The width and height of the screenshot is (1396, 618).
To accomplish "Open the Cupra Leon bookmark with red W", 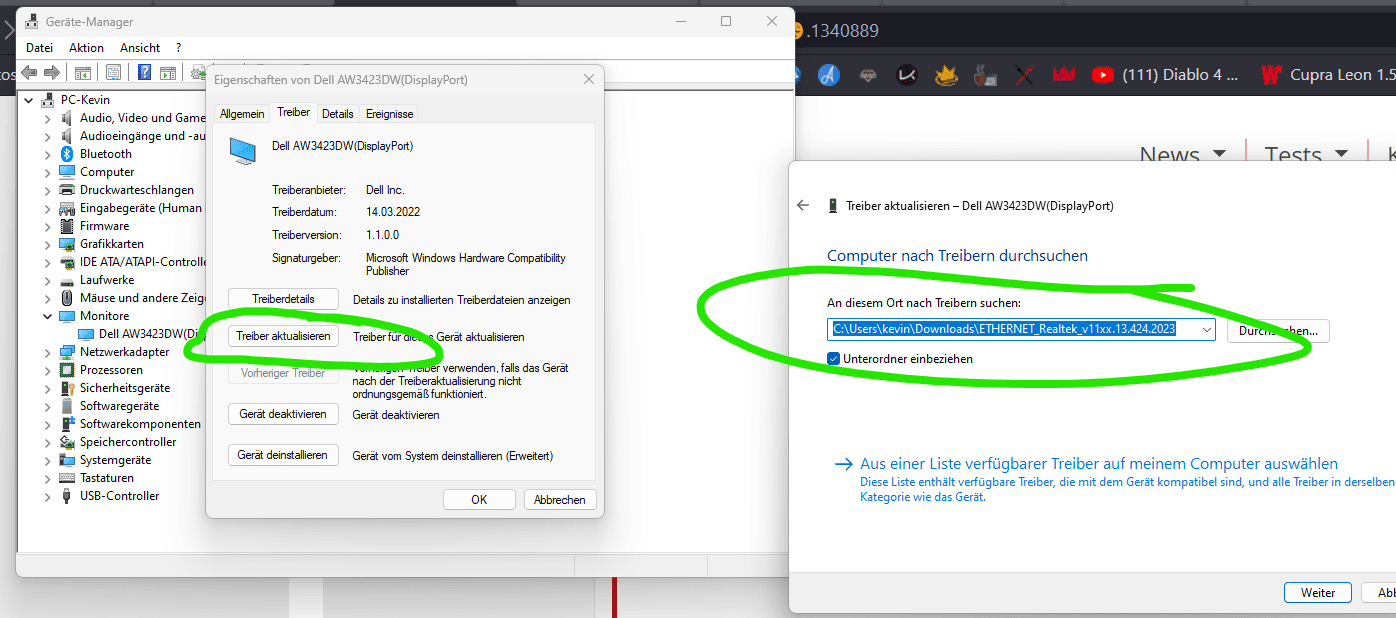I will click(1328, 74).
